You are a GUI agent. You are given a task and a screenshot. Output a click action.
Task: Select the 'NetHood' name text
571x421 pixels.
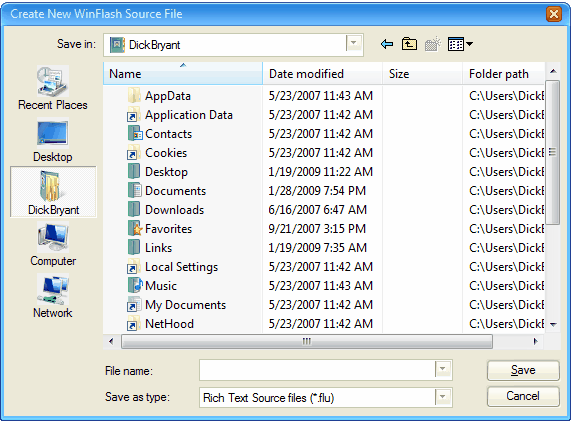click(x=169, y=324)
